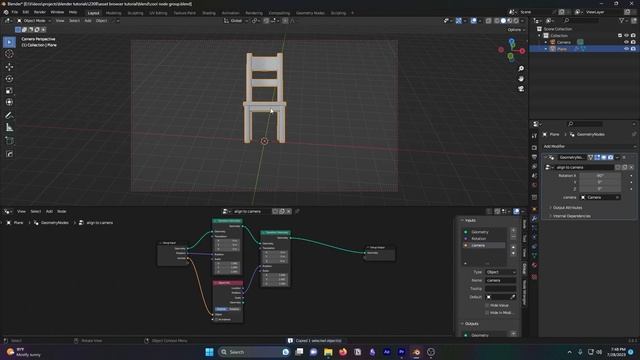The image size is (640, 360).
Task: Hide the Collection in viewport via eye icon
Action: [x=627, y=36]
